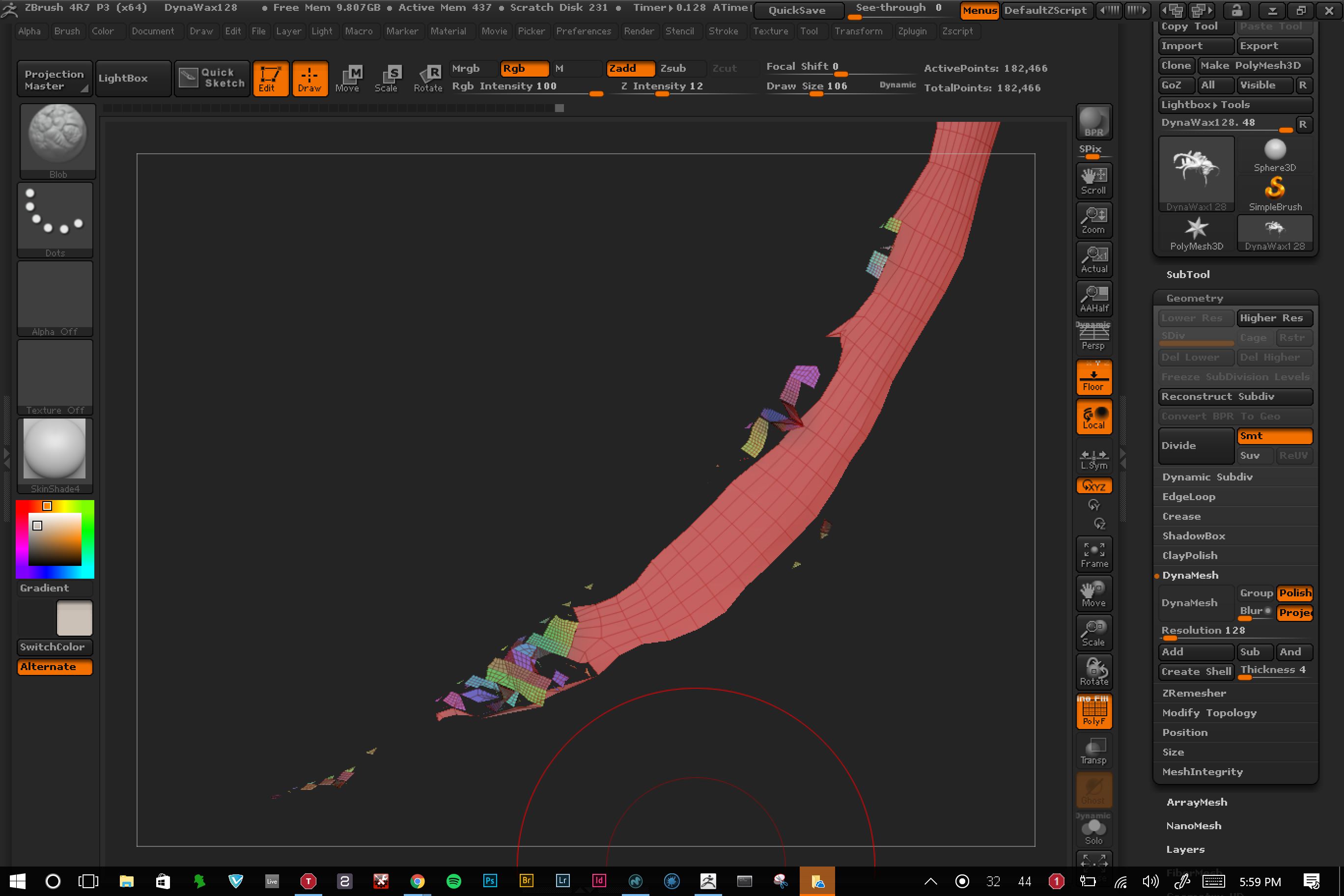Select the Sphere3D tool
The height and width of the screenshot is (896, 1344).
tap(1275, 155)
